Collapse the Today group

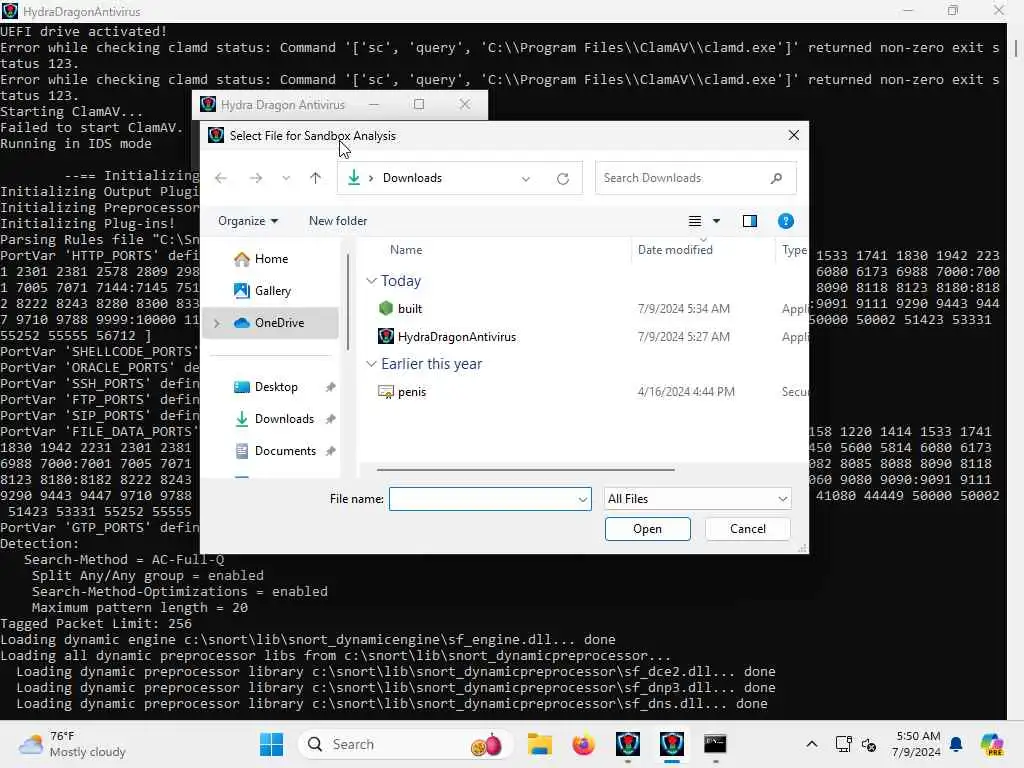(x=371, y=281)
